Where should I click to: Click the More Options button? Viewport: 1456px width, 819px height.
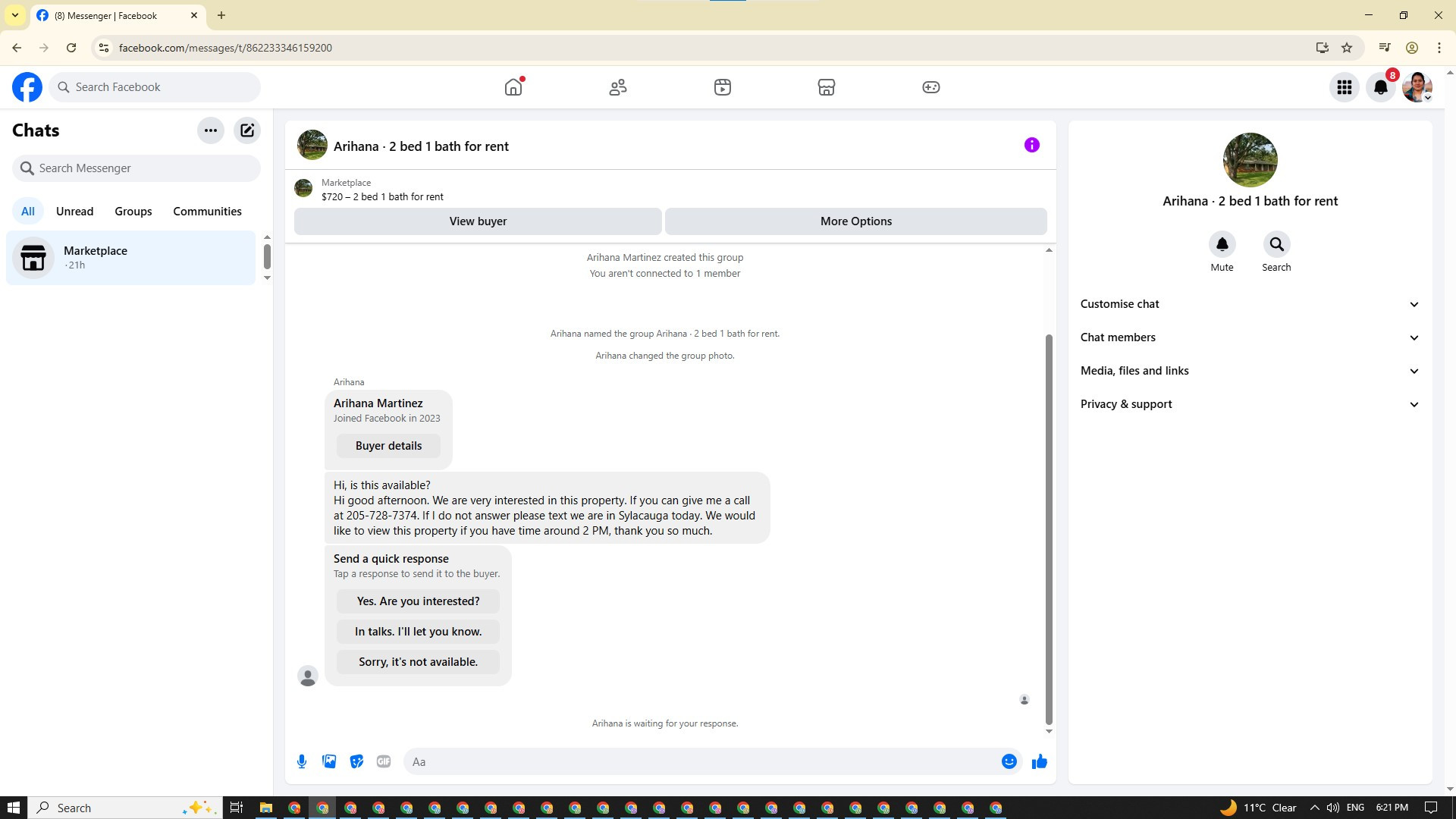856,221
